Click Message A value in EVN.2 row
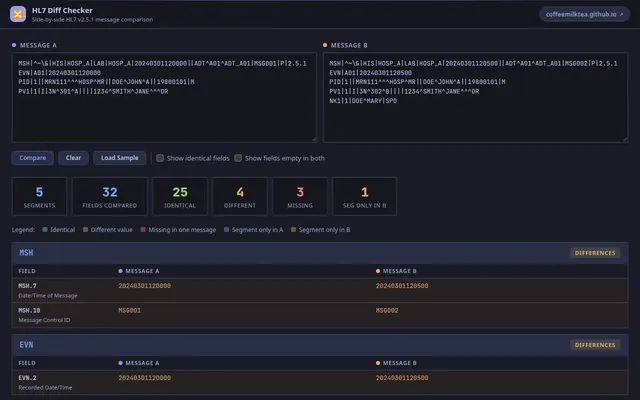Viewport: 640px width, 400px height. 144,378
